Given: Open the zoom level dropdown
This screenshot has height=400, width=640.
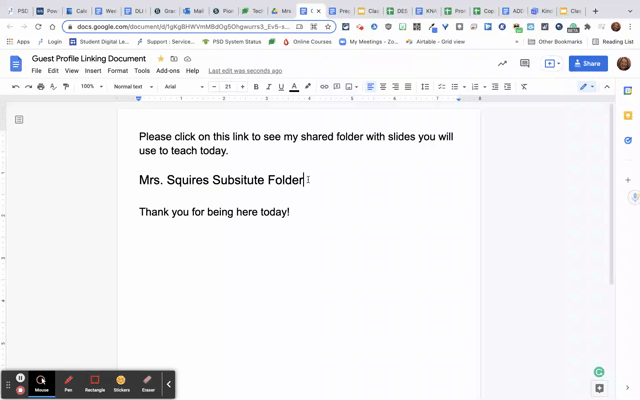Looking at the screenshot, I should [x=91, y=87].
